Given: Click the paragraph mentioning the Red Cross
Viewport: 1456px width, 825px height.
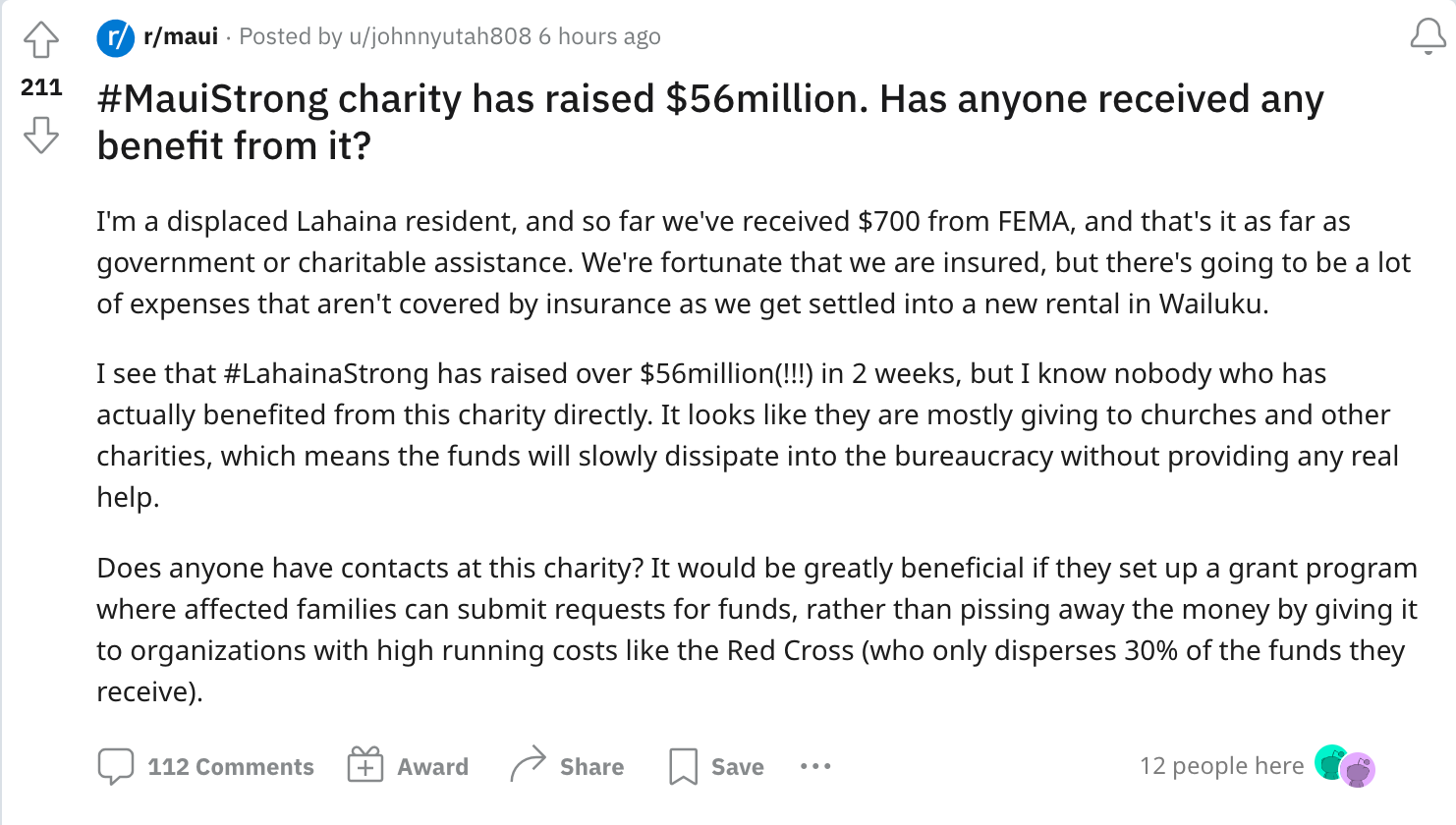Looking at the screenshot, I should pos(756,630).
